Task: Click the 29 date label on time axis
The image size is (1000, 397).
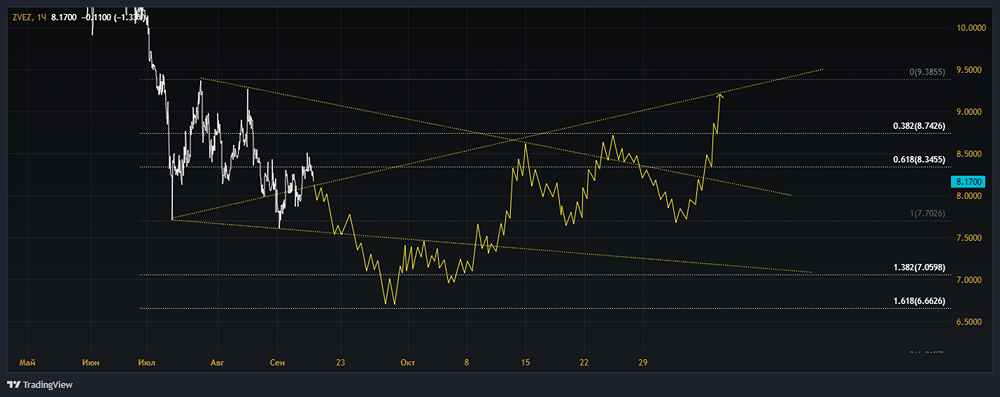Action: pos(643,363)
